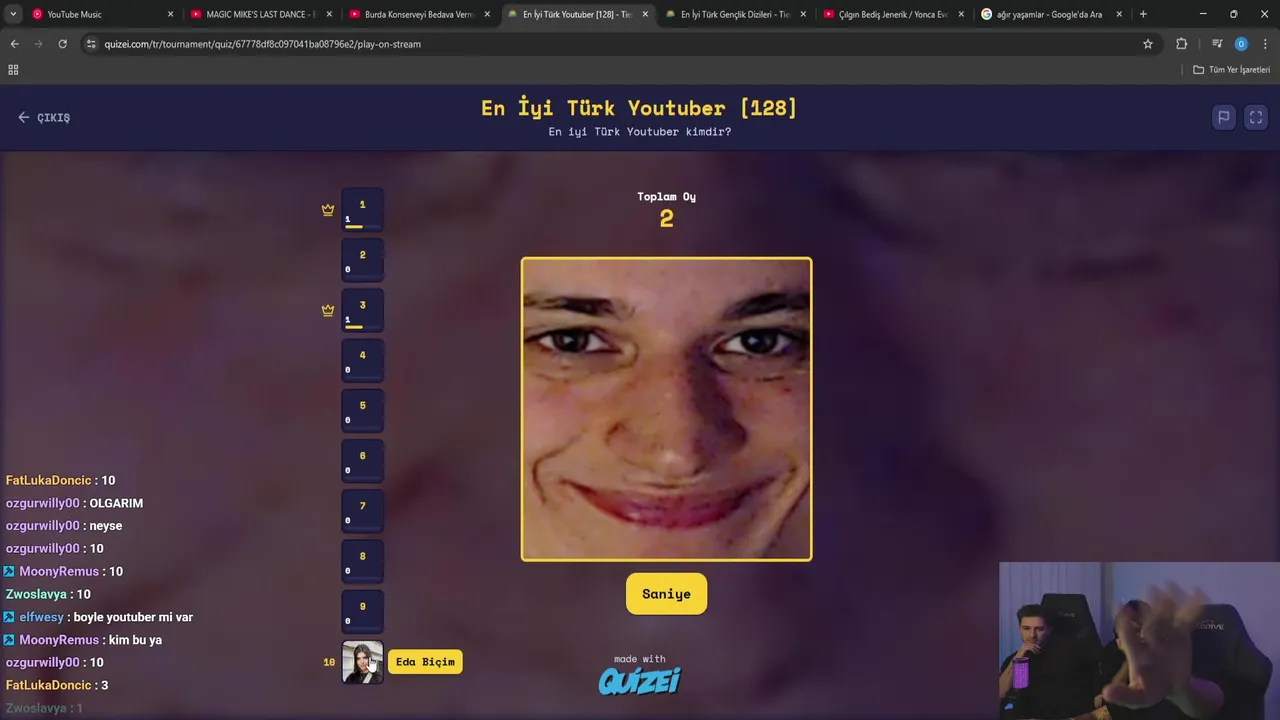
Task: Close the MAGIC MIKE'S LAST DANCE tab
Action: [x=329, y=14]
